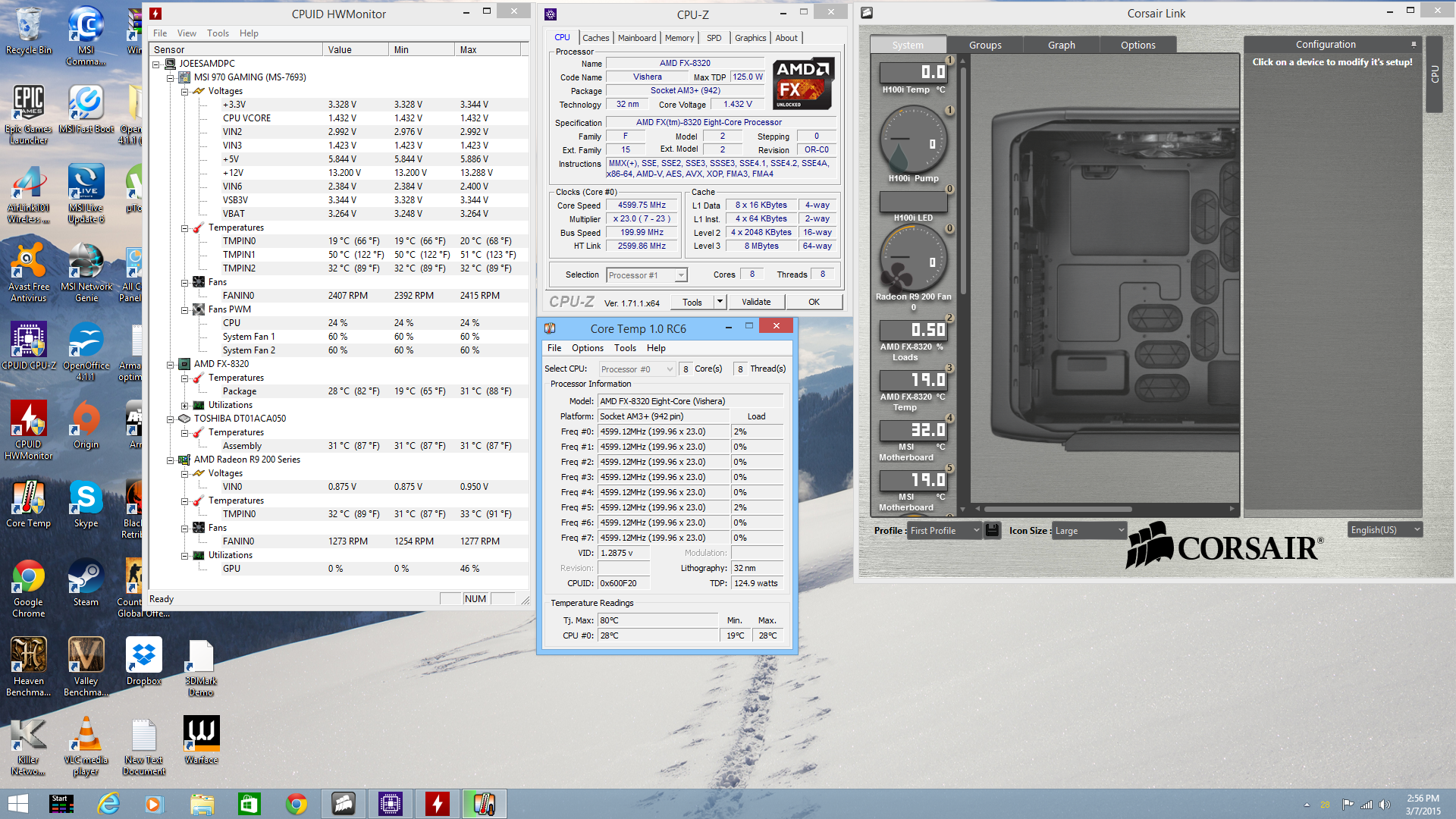
Task: Open OpenOffice 4.1.1 desktop icon
Action: (86, 351)
